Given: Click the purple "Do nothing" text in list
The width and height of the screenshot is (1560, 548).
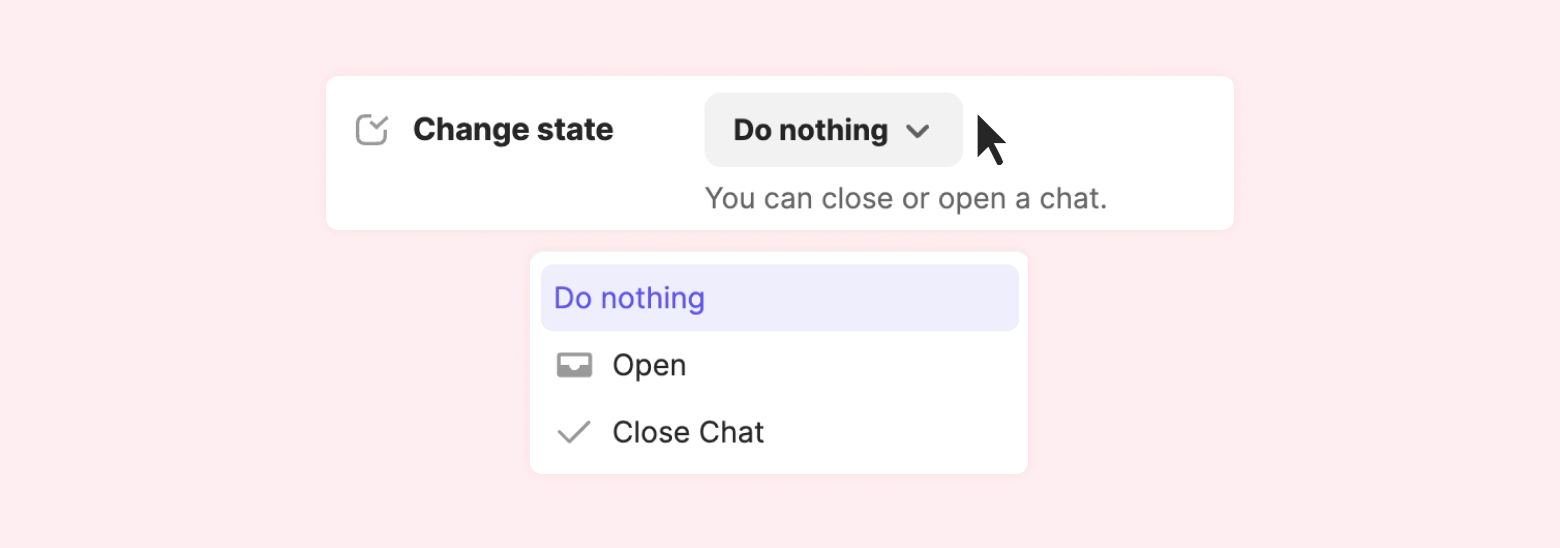Looking at the screenshot, I should 629,298.
